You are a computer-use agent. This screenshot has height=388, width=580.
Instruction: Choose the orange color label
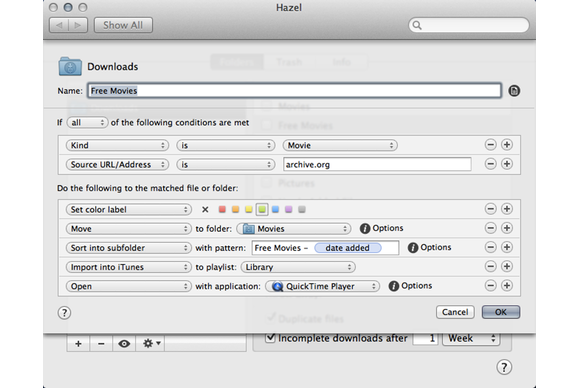coord(235,210)
